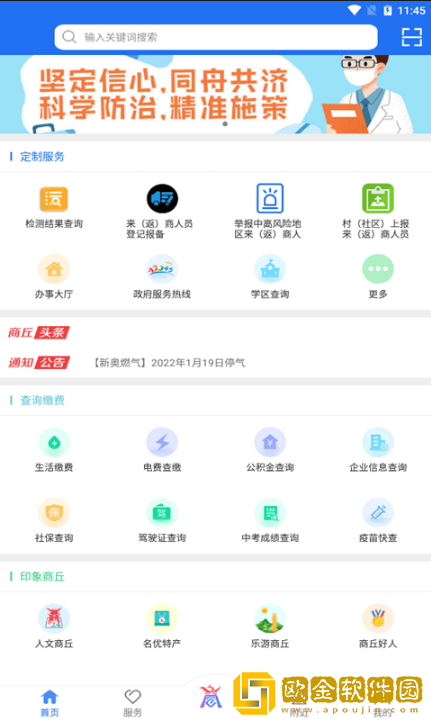Screen dimensions: 431x719
Task: Open 检测结果查询 icon
Action: click(54, 199)
